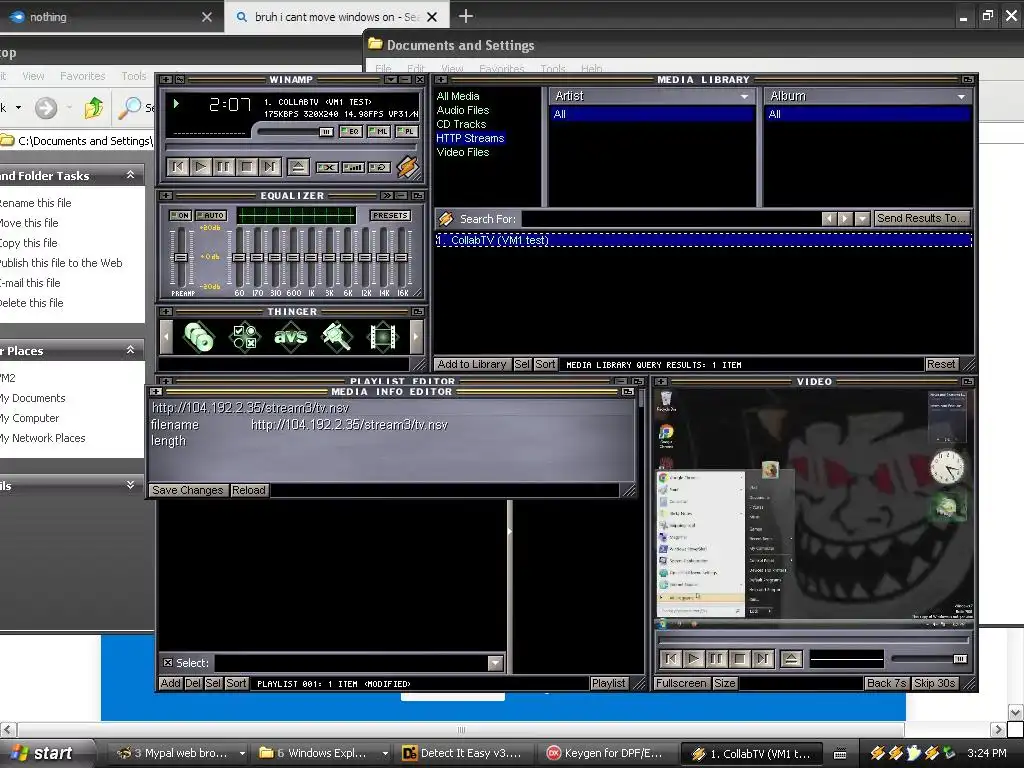Screen dimensions: 1024x768
Task: Toggle Equalizer window with EQ button
Action: pos(351,131)
